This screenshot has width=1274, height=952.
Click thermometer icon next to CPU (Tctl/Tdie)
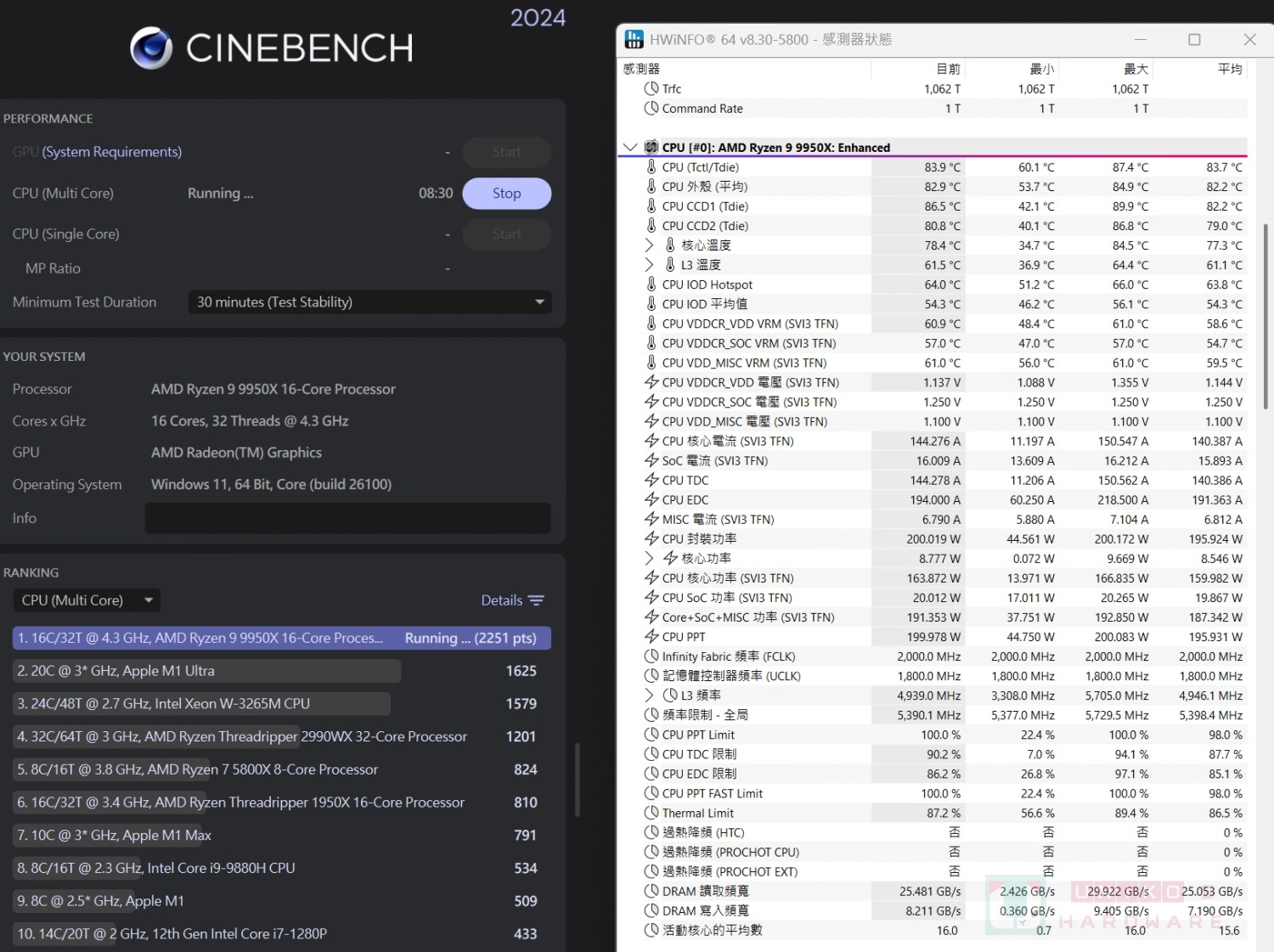pyautogui.click(x=651, y=167)
